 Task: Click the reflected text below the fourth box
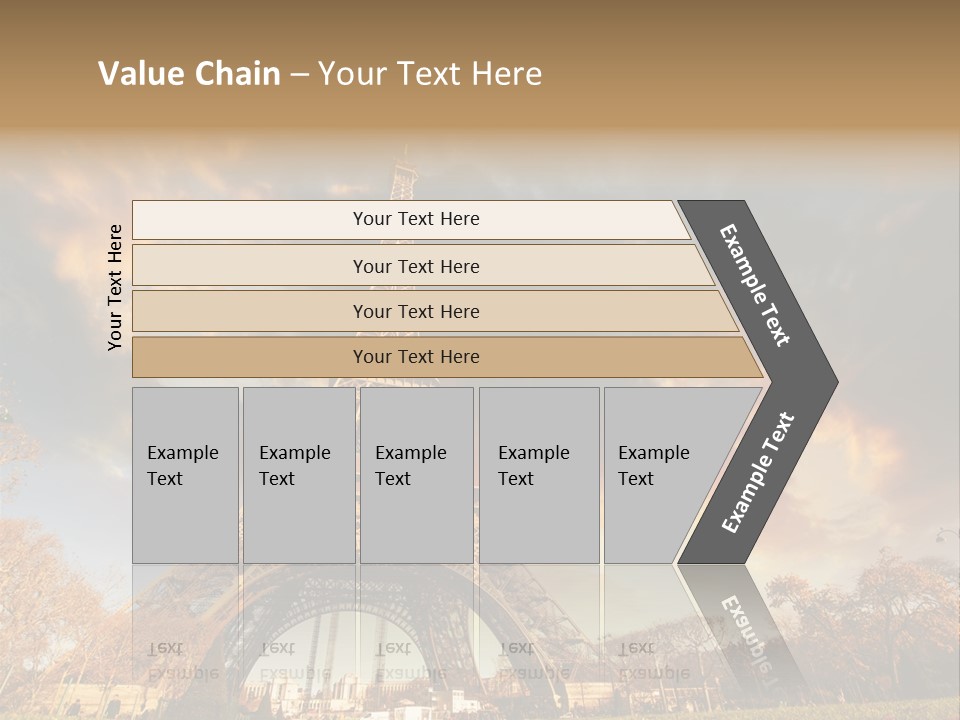[x=532, y=661]
